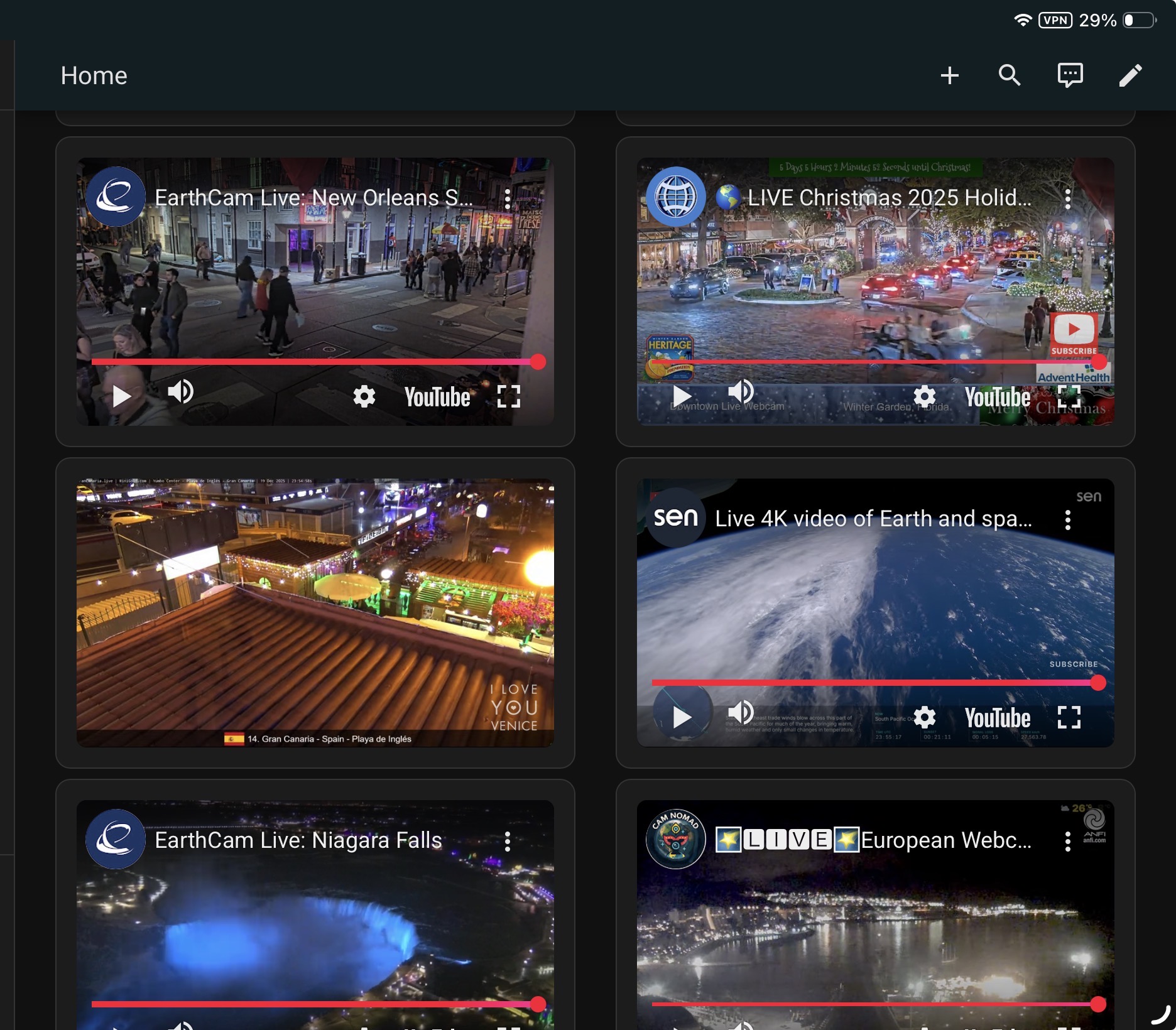Image resolution: width=1176 pixels, height=1030 pixels.
Task: Play the Christmas 2025 Holiday live video
Action: tap(682, 396)
